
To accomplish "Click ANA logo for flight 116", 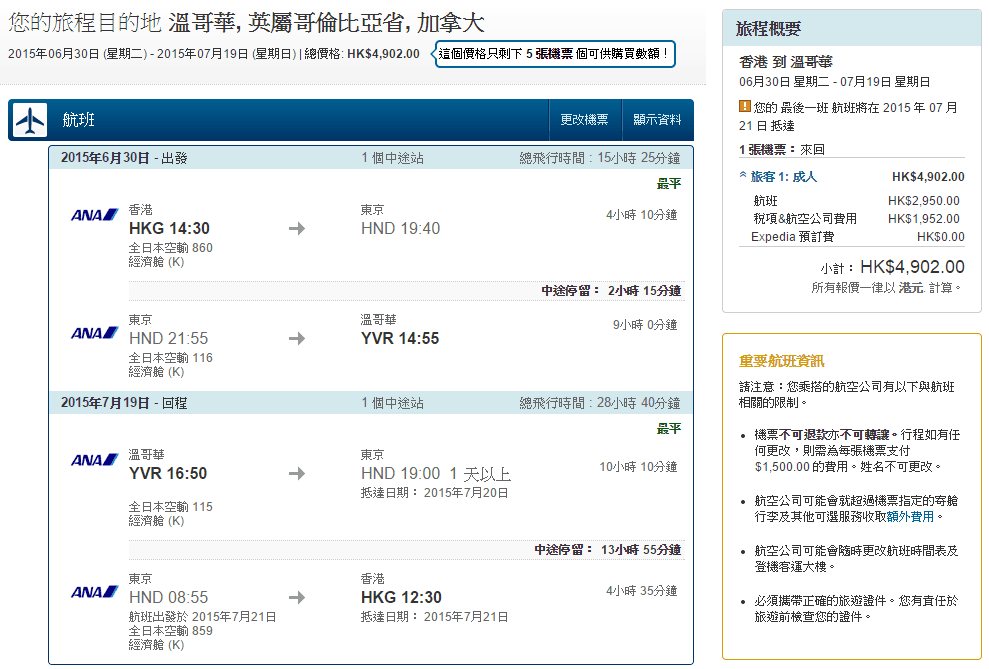I will coord(95,333).
